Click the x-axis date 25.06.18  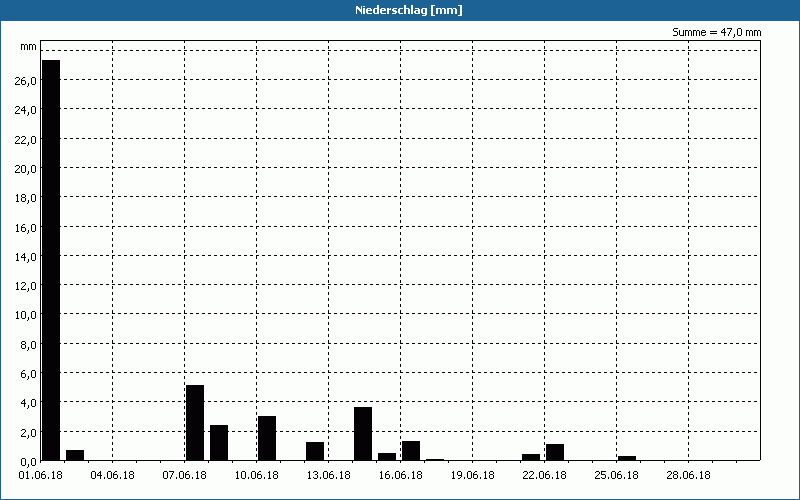[616, 475]
